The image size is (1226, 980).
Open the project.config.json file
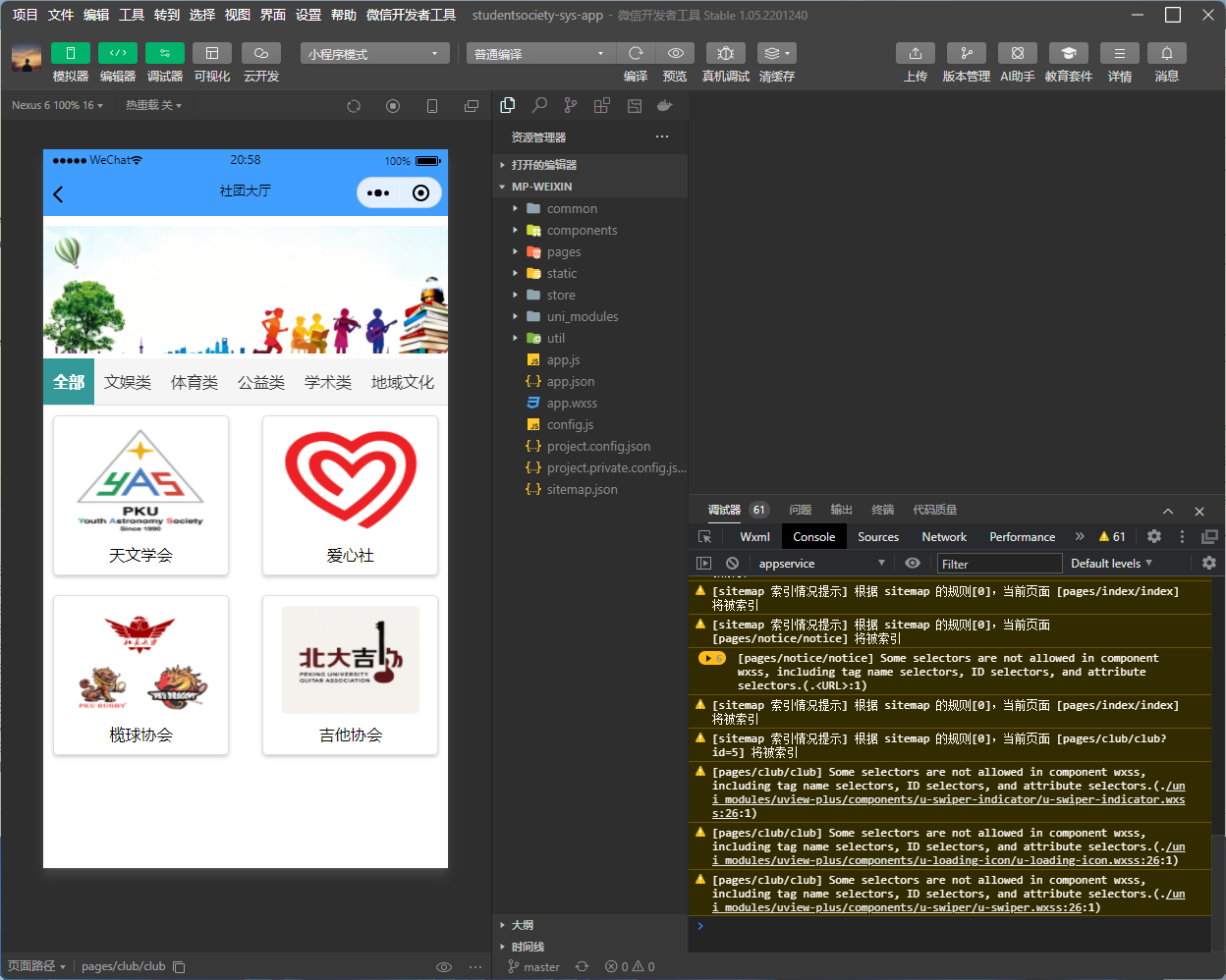(x=589, y=446)
